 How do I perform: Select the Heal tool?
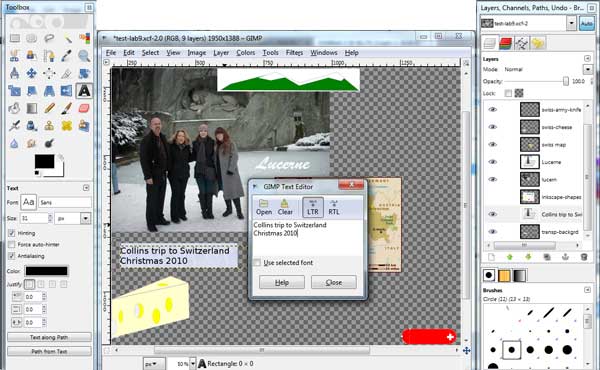click(67, 126)
